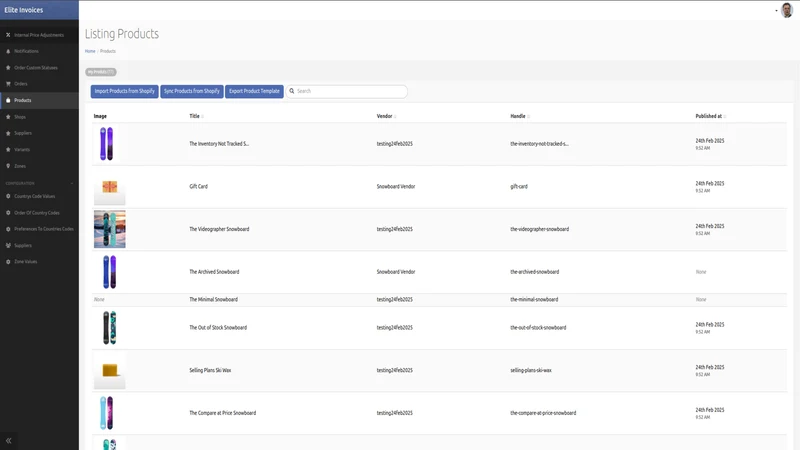Screen dimensions: 800x450
Task: Click 'The Out of Stock Snowboard' title
Action: tap(218, 328)
